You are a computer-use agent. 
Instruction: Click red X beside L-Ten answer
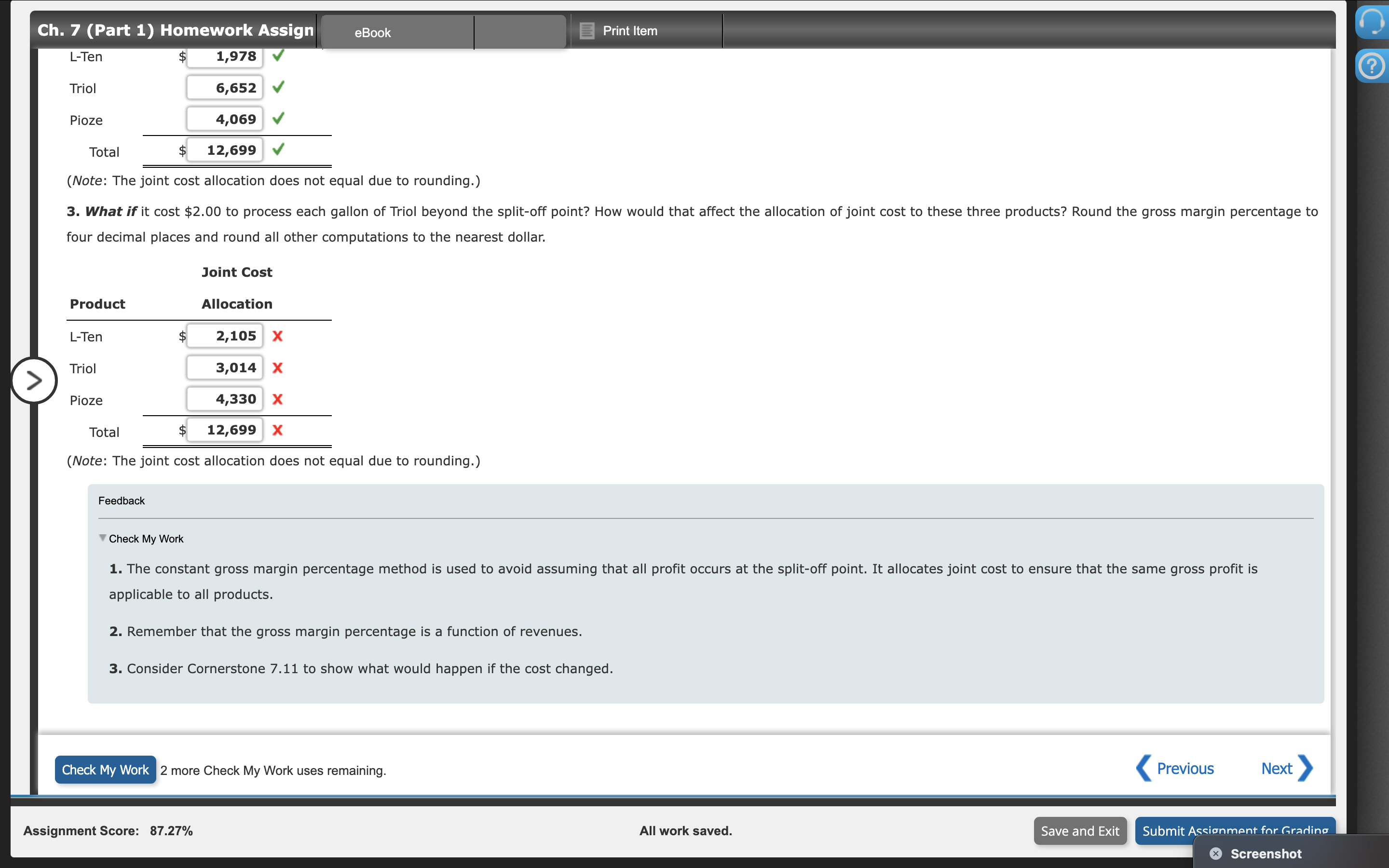pos(278,337)
